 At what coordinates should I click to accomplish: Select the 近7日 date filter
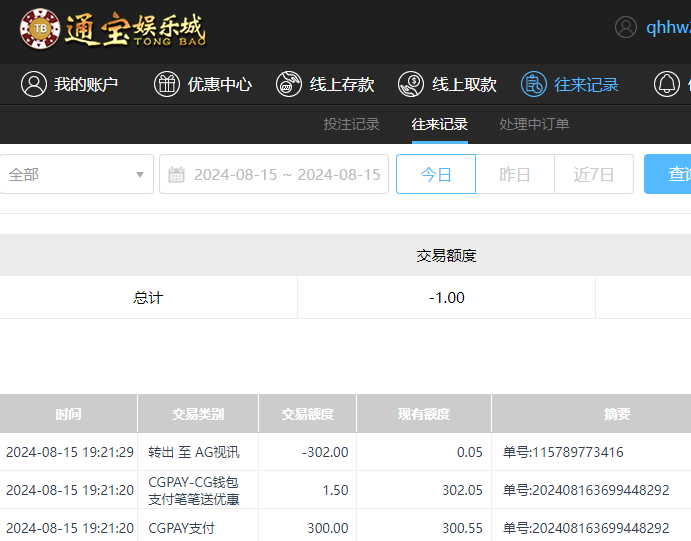tap(594, 174)
